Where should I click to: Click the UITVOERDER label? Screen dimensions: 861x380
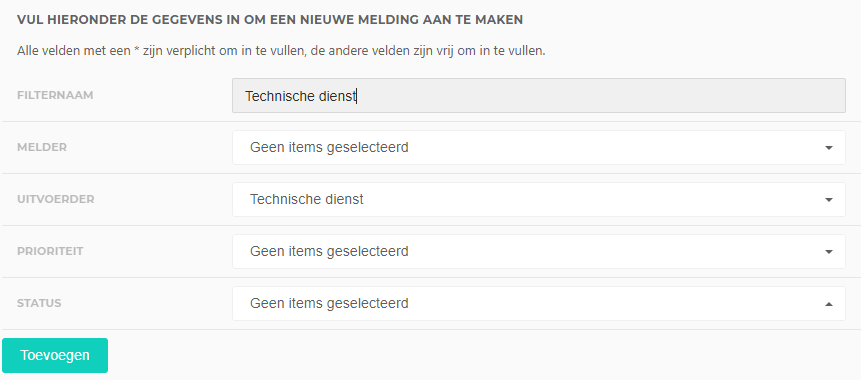pos(55,199)
